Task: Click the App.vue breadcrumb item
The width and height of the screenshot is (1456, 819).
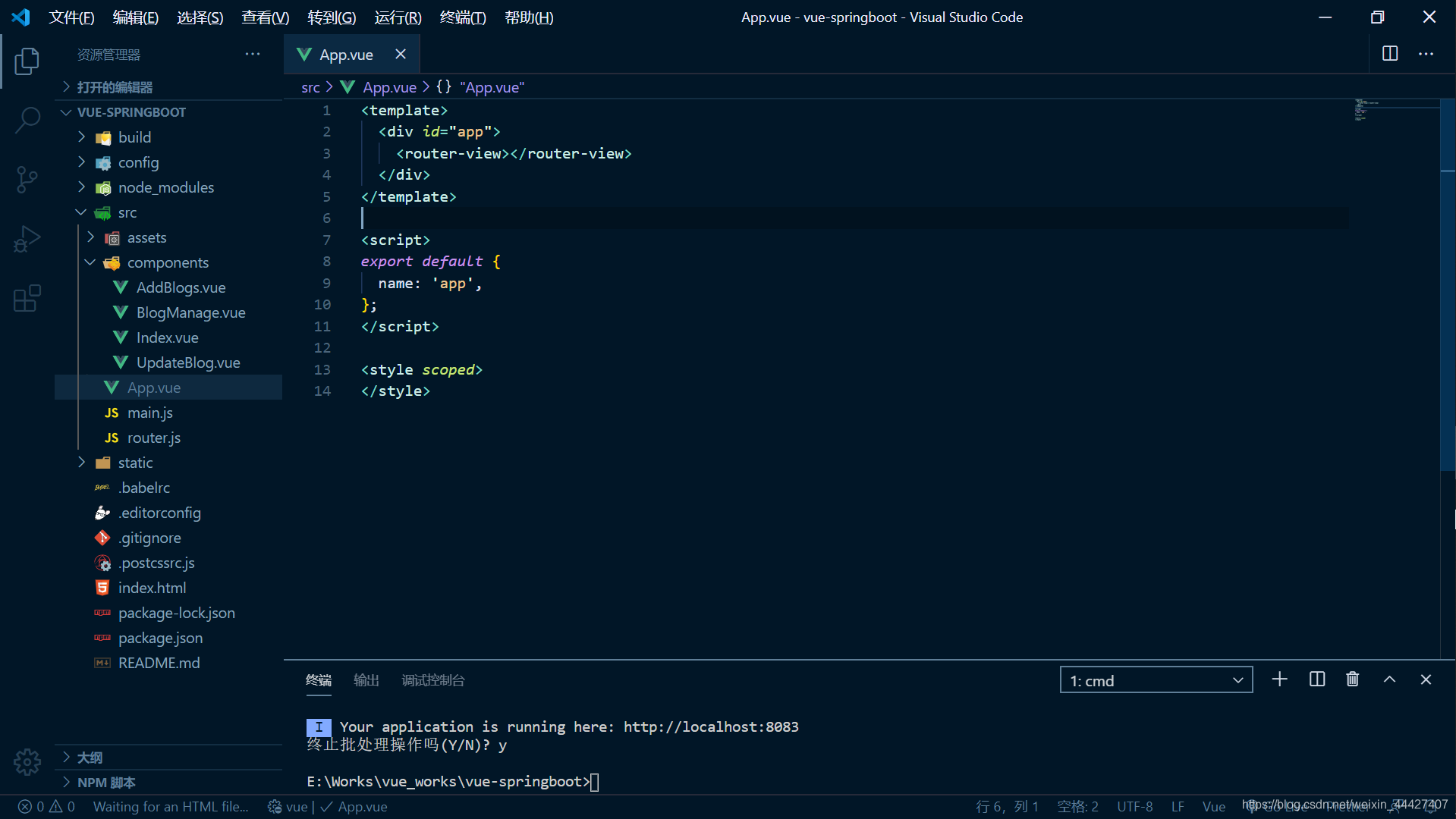Action: click(389, 87)
